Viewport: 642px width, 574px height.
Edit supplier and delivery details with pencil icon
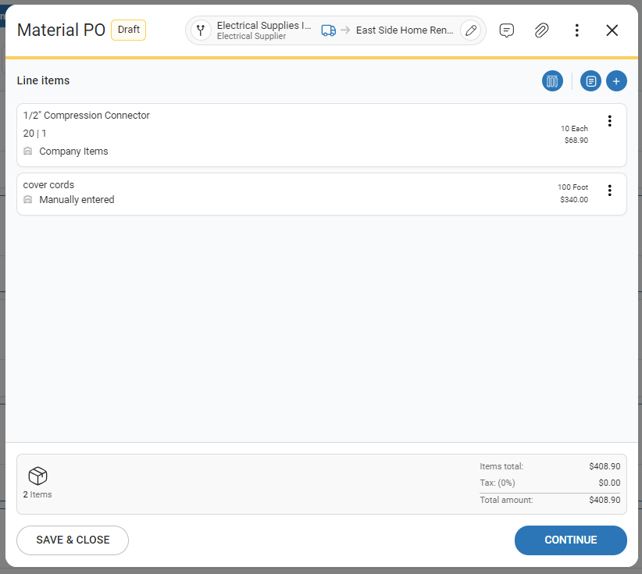[471, 30]
